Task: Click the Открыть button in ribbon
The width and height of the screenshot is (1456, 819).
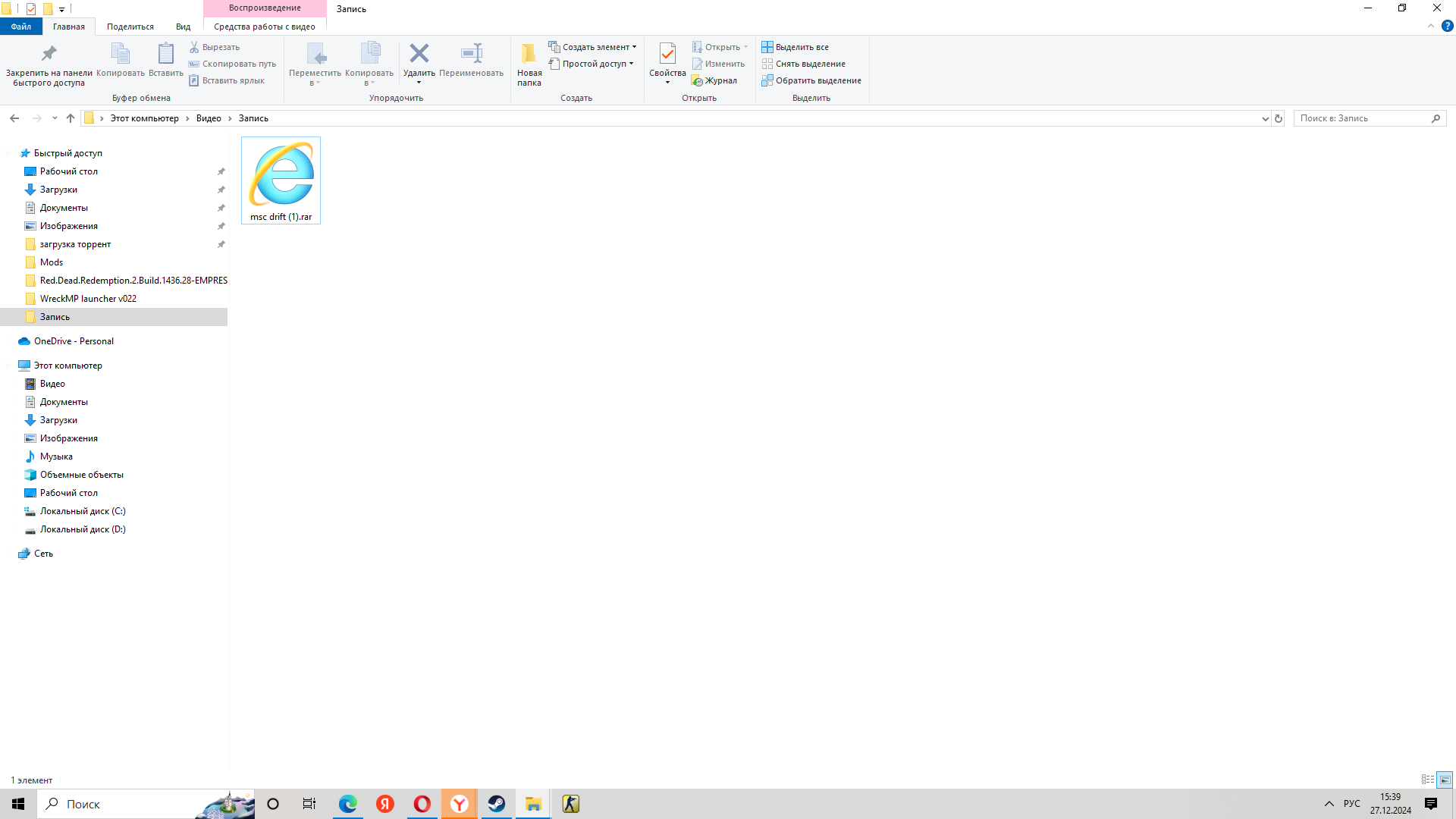Action: [x=720, y=47]
